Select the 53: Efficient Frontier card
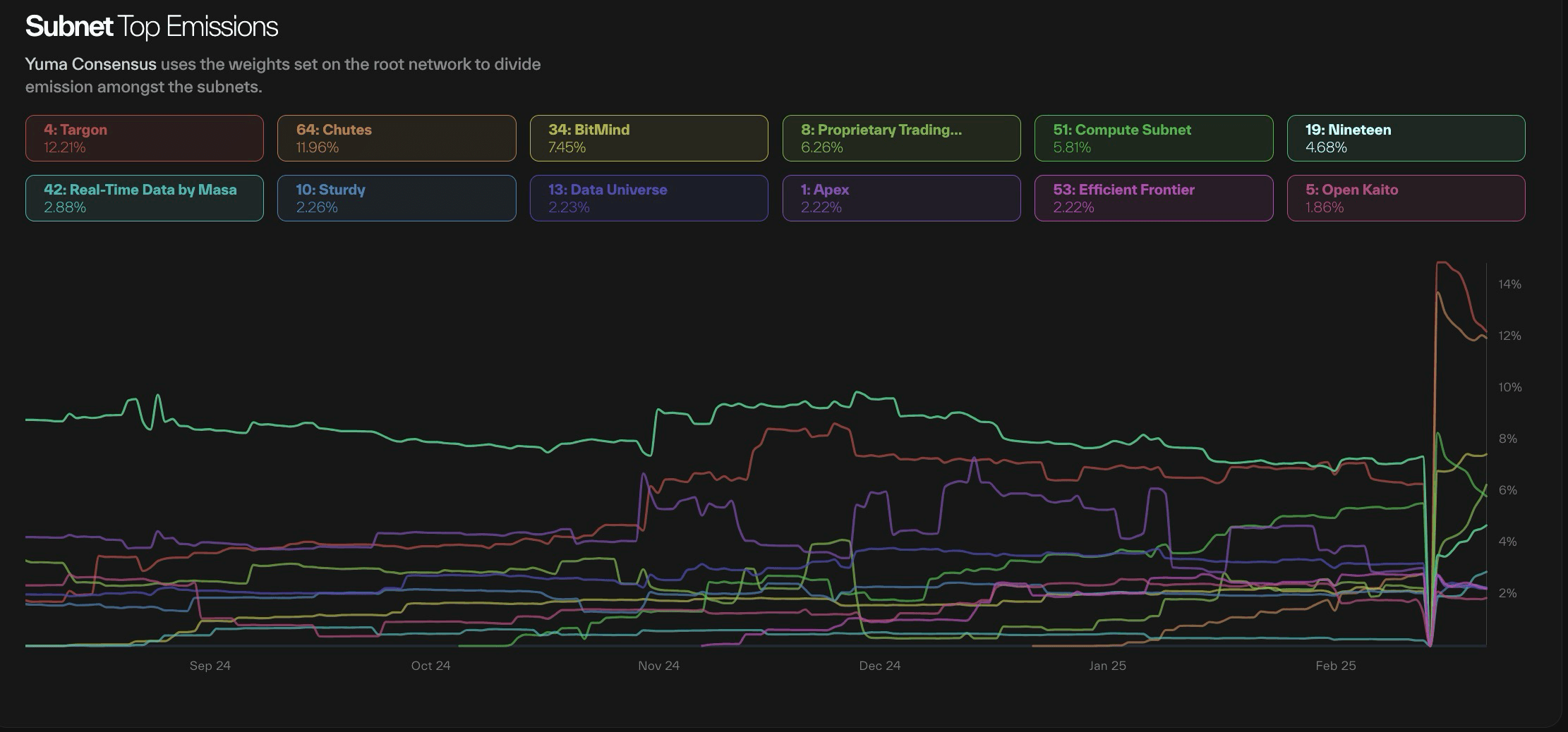The width and height of the screenshot is (1568, 732). click(x=1154, y=198)
